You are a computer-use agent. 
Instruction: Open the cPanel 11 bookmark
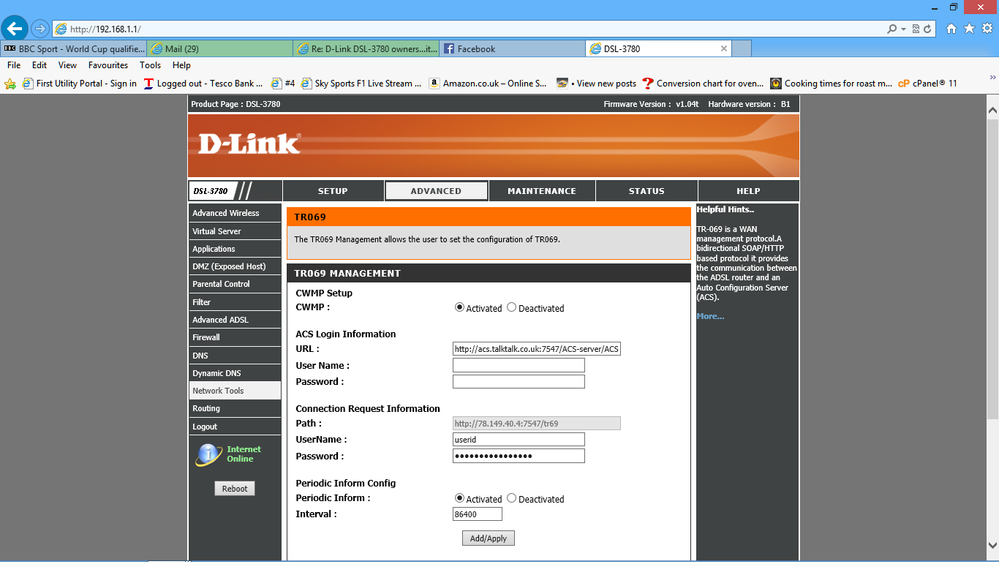(927, 83)
